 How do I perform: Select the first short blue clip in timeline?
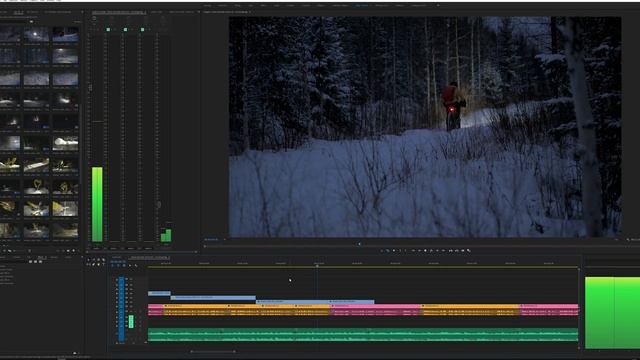pos(159,293)
